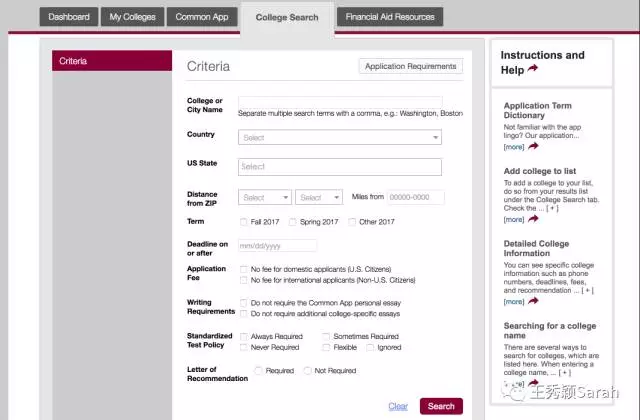Click [more] under Add college to list
The image size is (640, 420).
pos(514,220)
